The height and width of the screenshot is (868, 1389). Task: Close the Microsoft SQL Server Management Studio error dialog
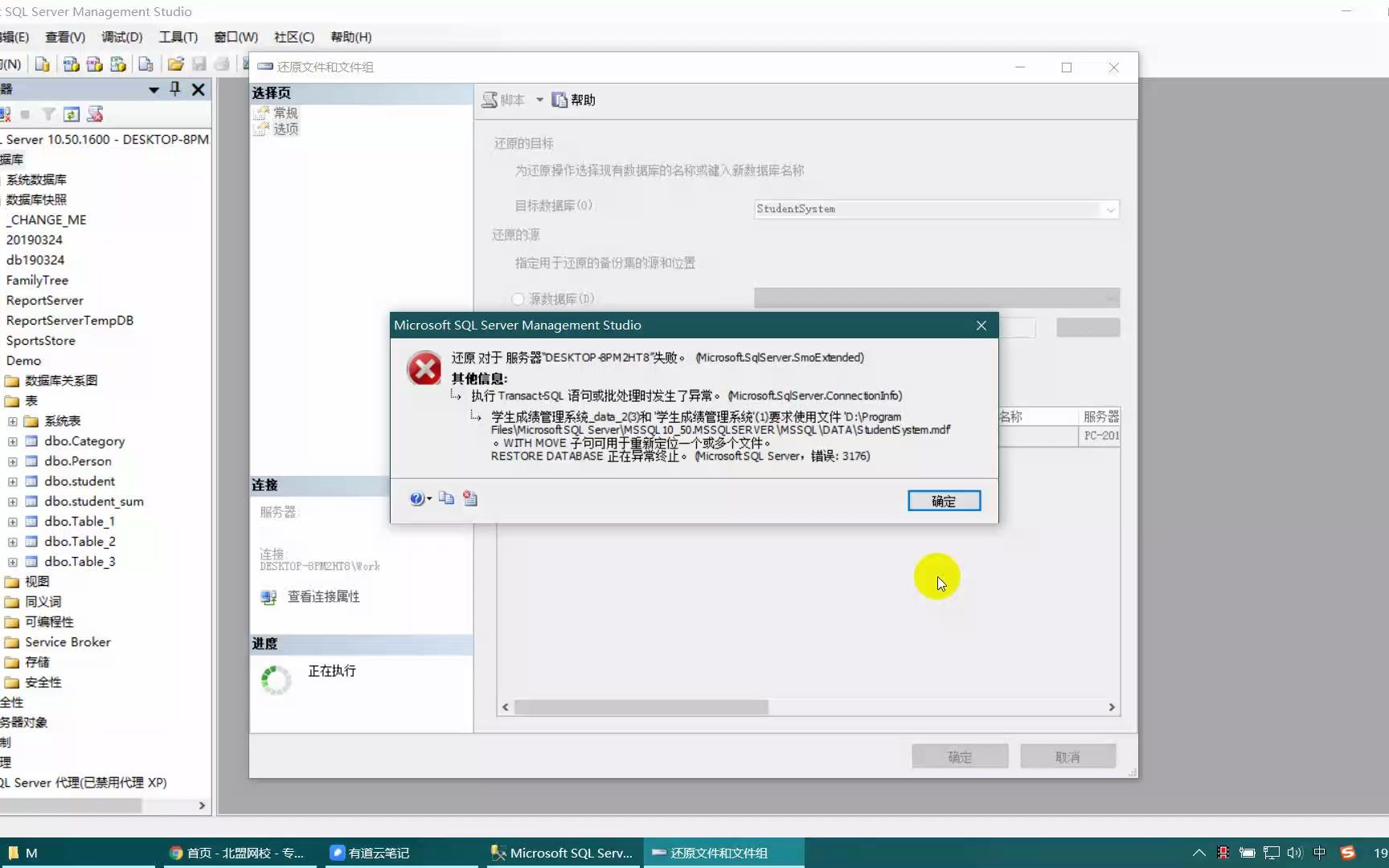(981, 325)
